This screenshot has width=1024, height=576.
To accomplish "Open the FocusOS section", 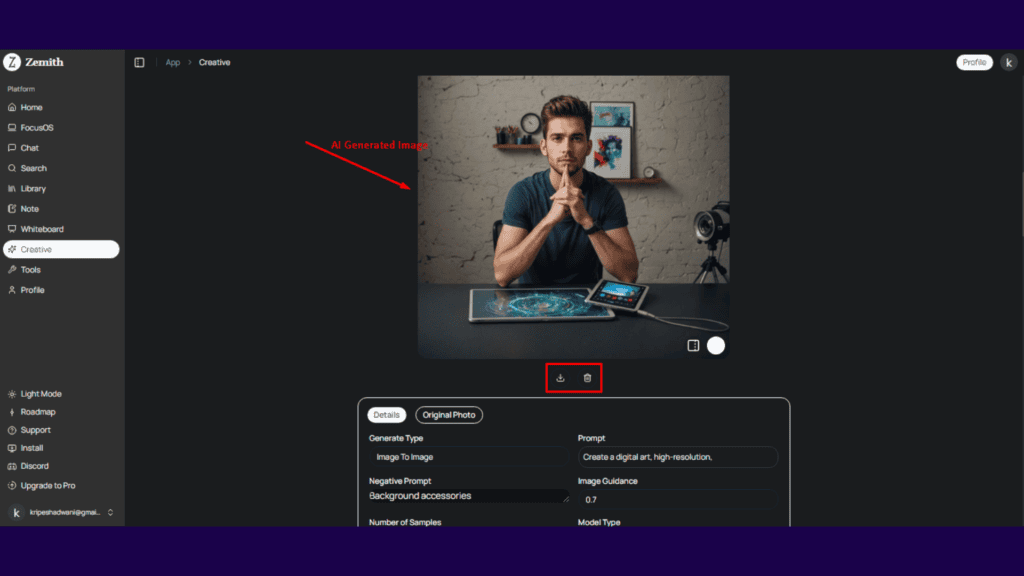I will [37, 127].
